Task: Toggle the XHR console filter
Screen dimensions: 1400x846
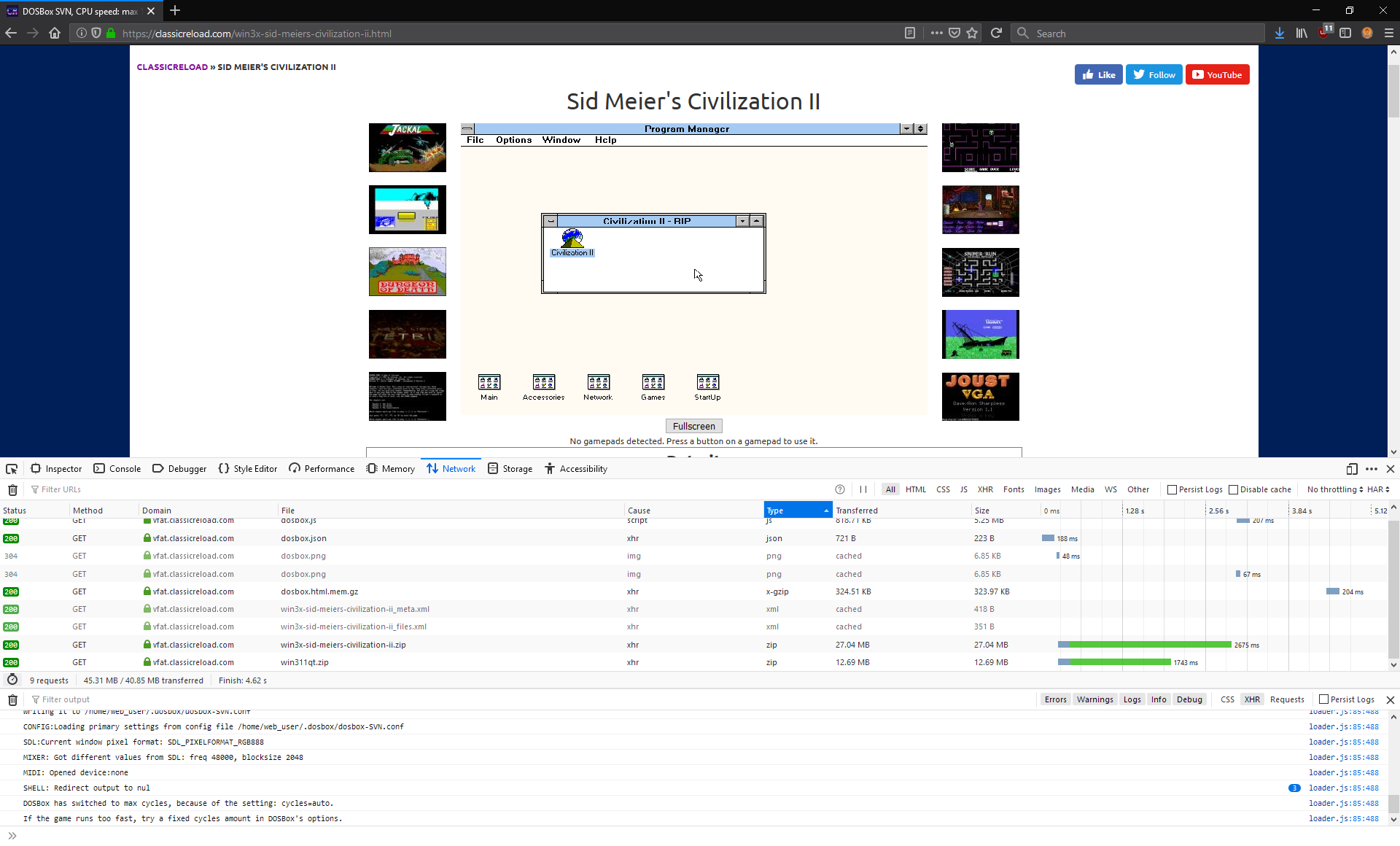Action: (1252, 700)
